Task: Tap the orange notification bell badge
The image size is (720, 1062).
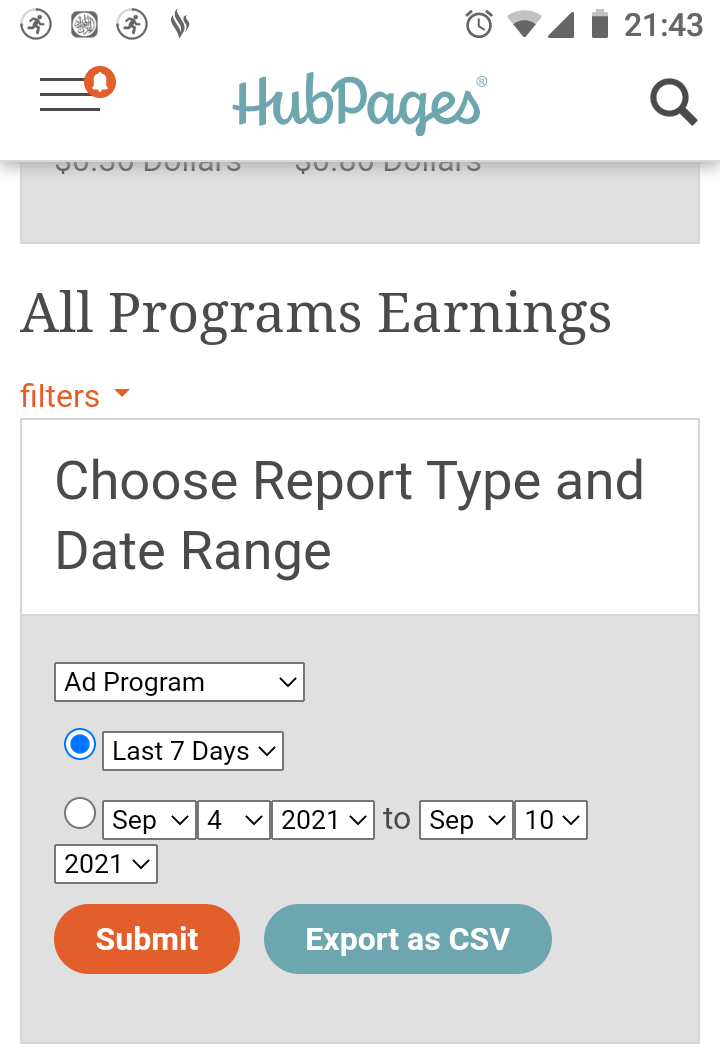Action: (100, 82)
